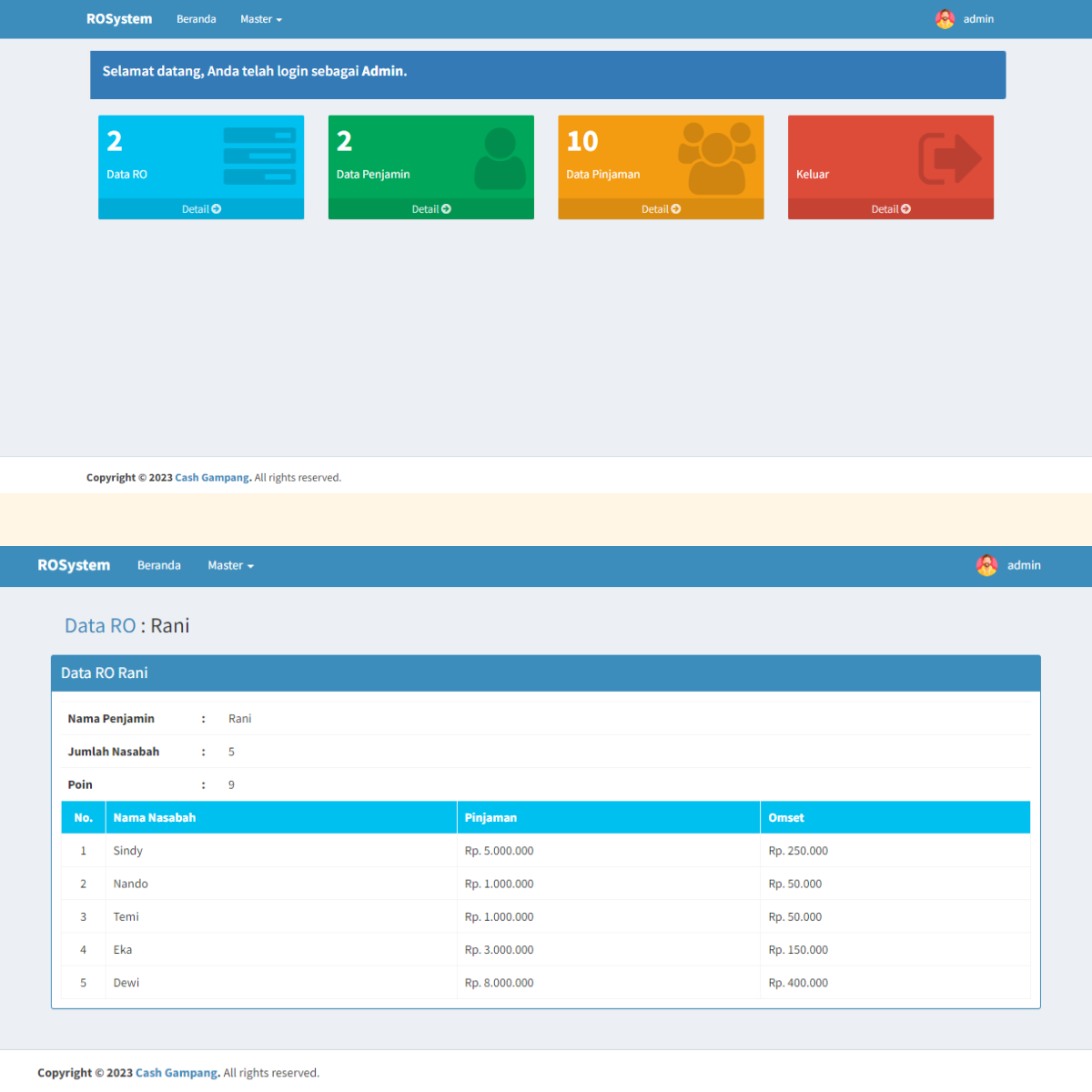The image size is (1092, 1092).
Task: Click the ROSystem brand in the dashboard navbar
Action: [119, 19]
